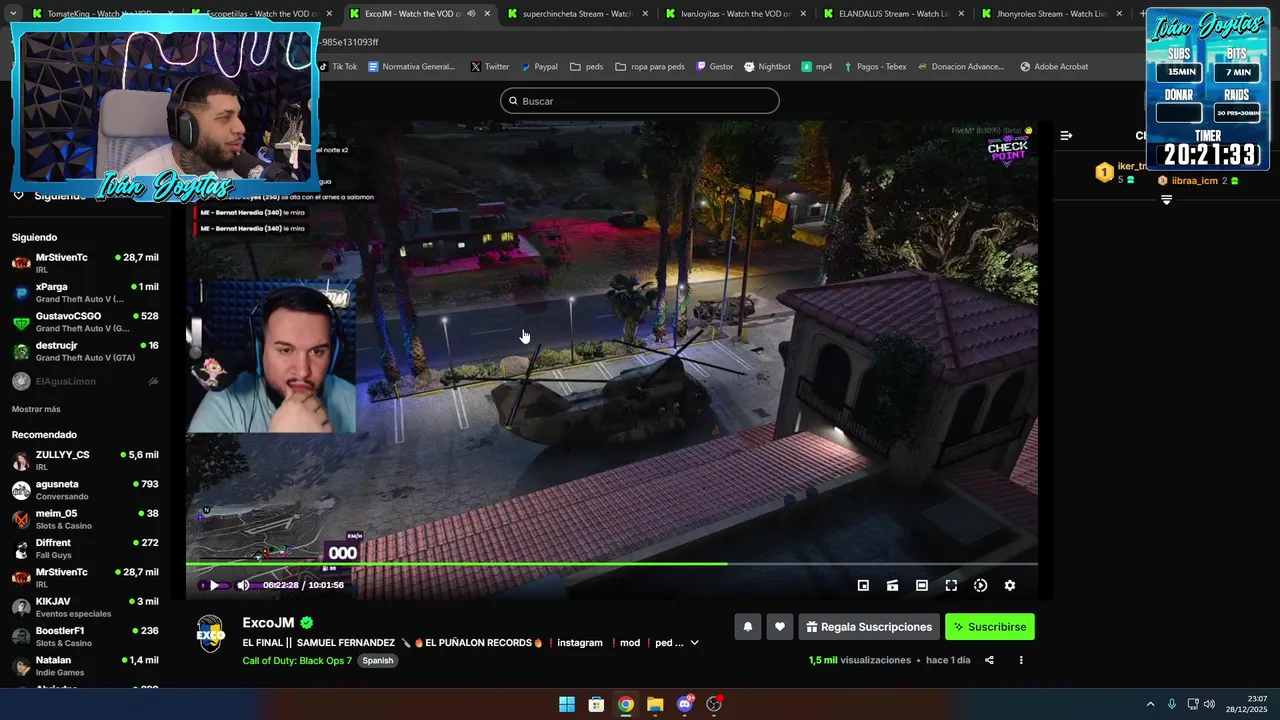This screenshot has height=720, width=1280.
Task: Open Twitter bookmark
Action: pyautogui.click(x=490, y=67)
